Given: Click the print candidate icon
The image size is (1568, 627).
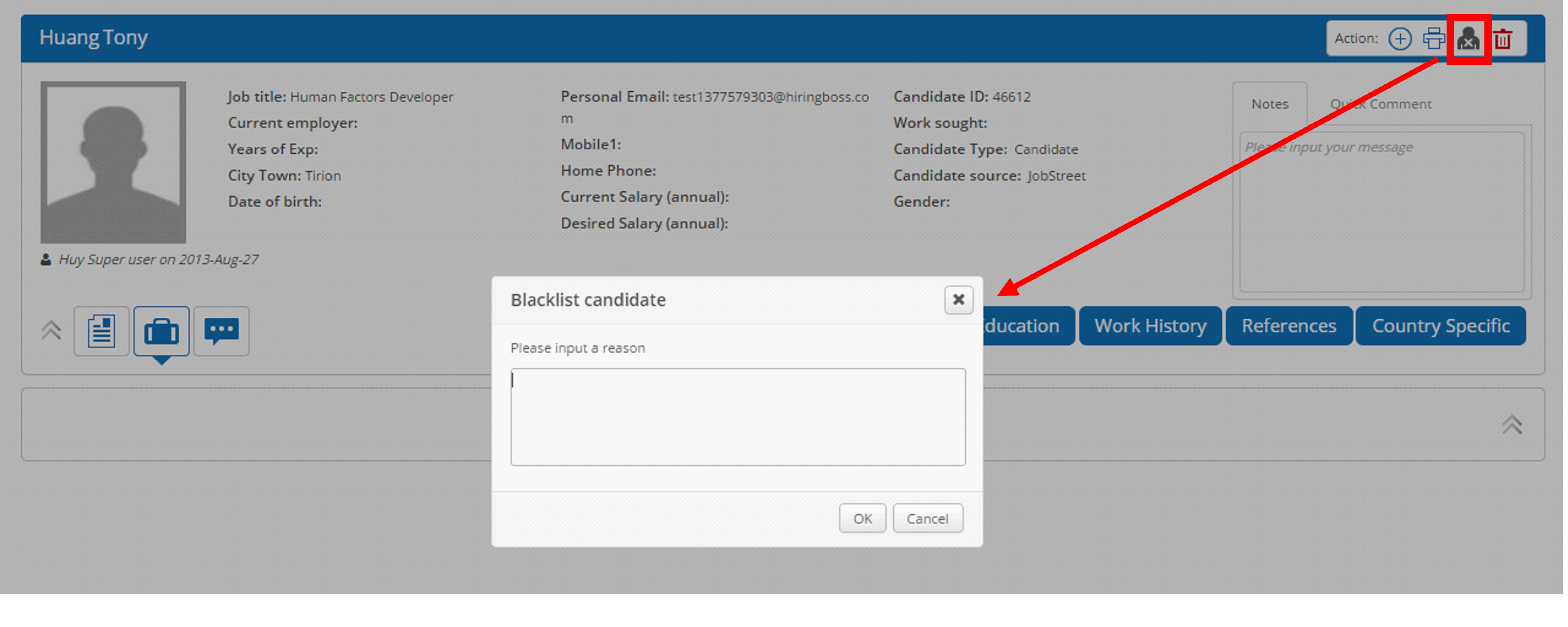Looking at the screenshot, I should 1433,39.
